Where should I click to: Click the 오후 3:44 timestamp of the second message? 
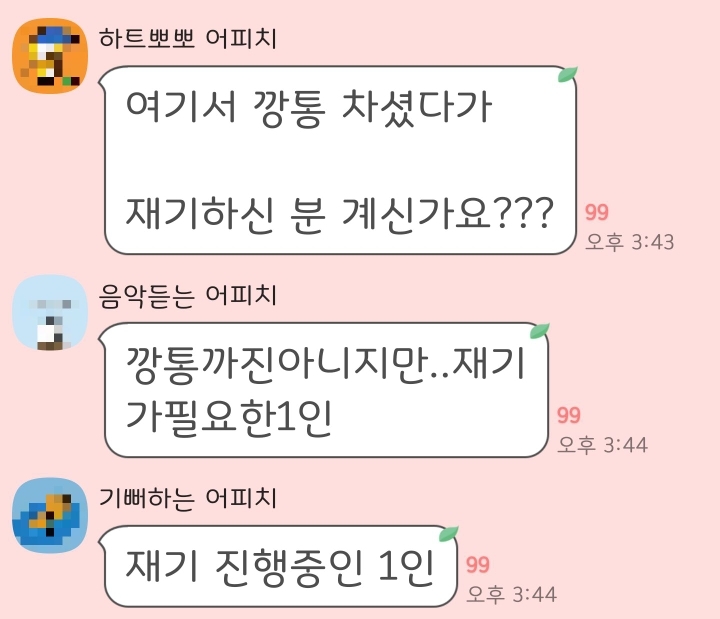(602, 445)
